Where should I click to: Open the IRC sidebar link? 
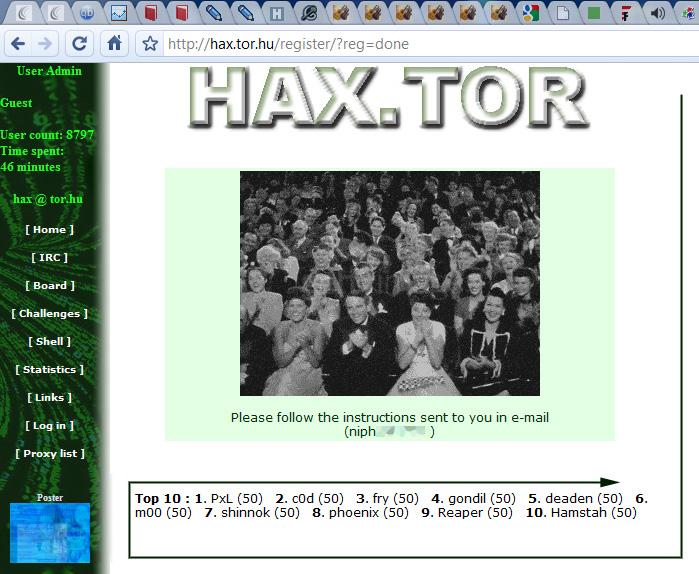49,258
